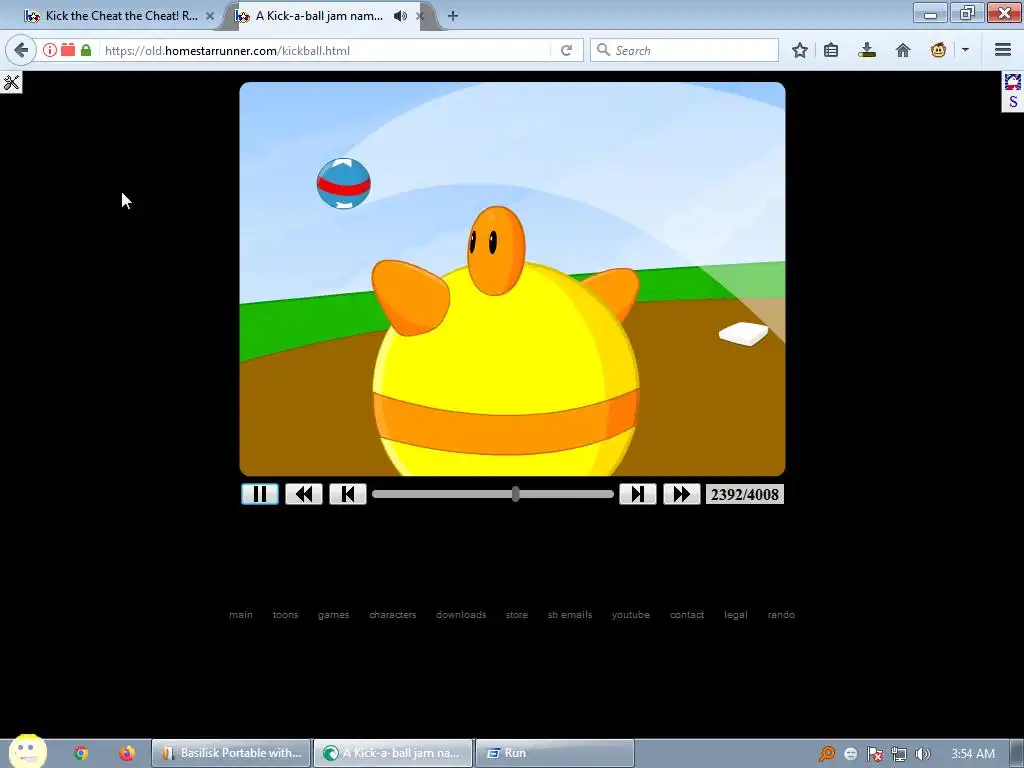Click the rewind double-arrow button
Viewport: 1024px width, 768px height.
[x=304, y=494]
